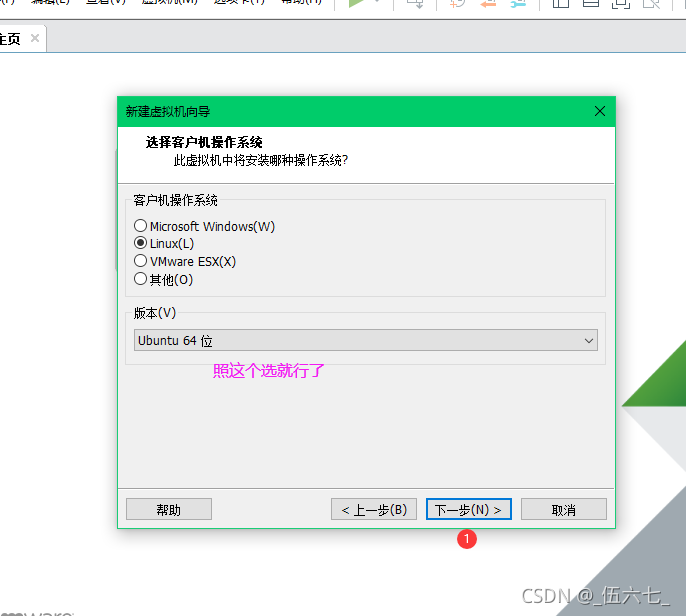Open help via the 帮助 button

(x=169, y=509)
